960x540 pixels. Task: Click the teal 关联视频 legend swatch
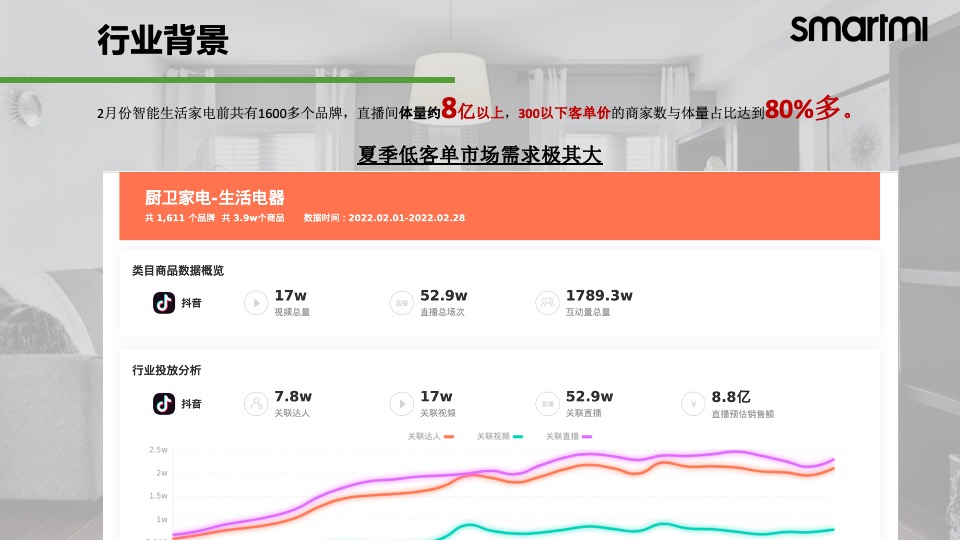coord(518,437)
